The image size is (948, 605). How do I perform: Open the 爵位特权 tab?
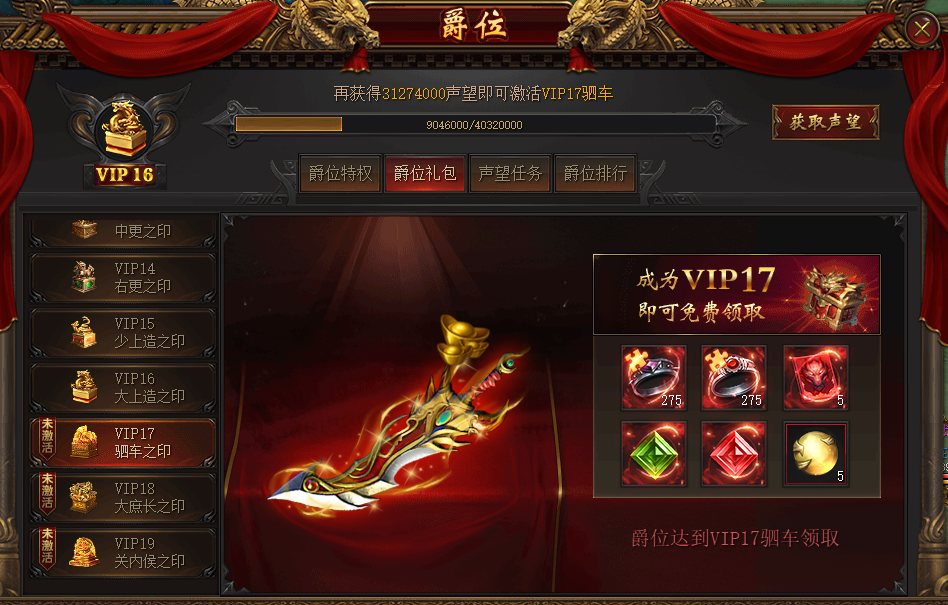[x=340, y=173]
